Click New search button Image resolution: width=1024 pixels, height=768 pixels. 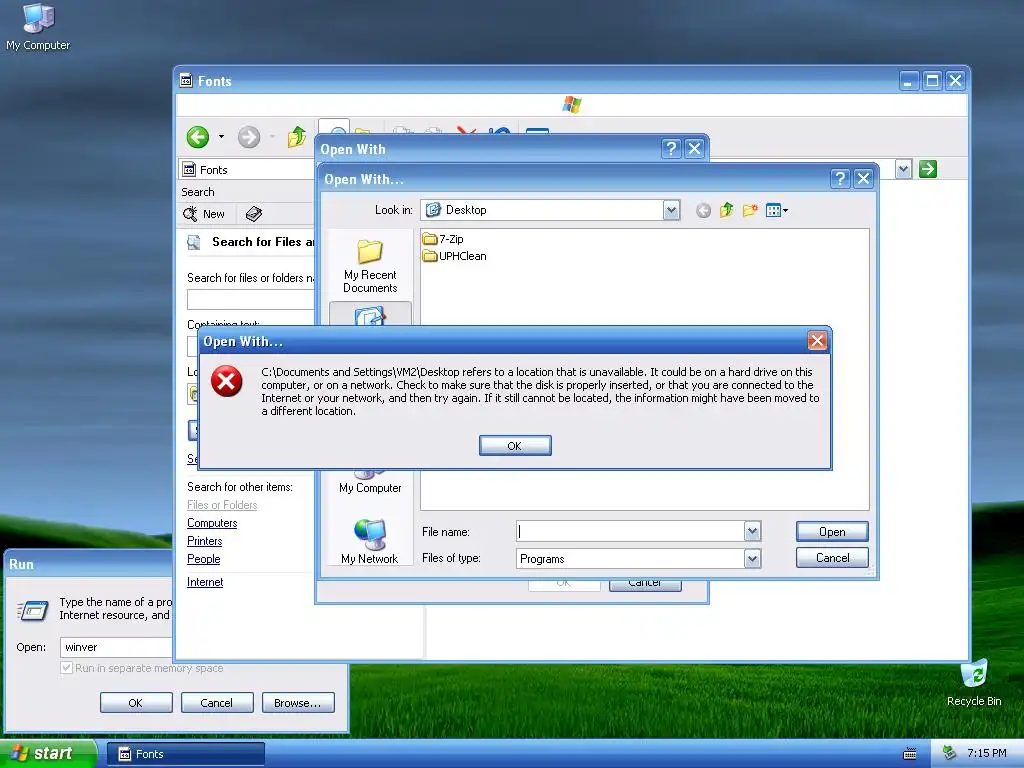coord(204,214)
